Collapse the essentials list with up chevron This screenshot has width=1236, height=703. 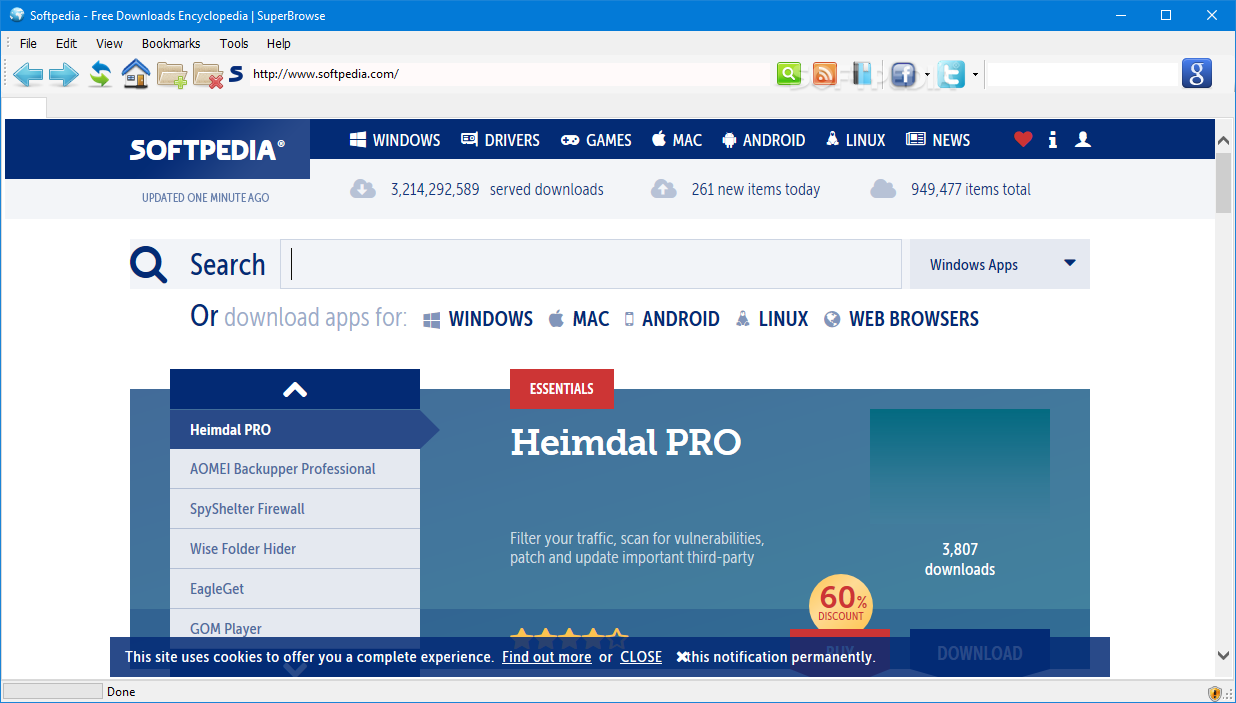click(295, 389)
